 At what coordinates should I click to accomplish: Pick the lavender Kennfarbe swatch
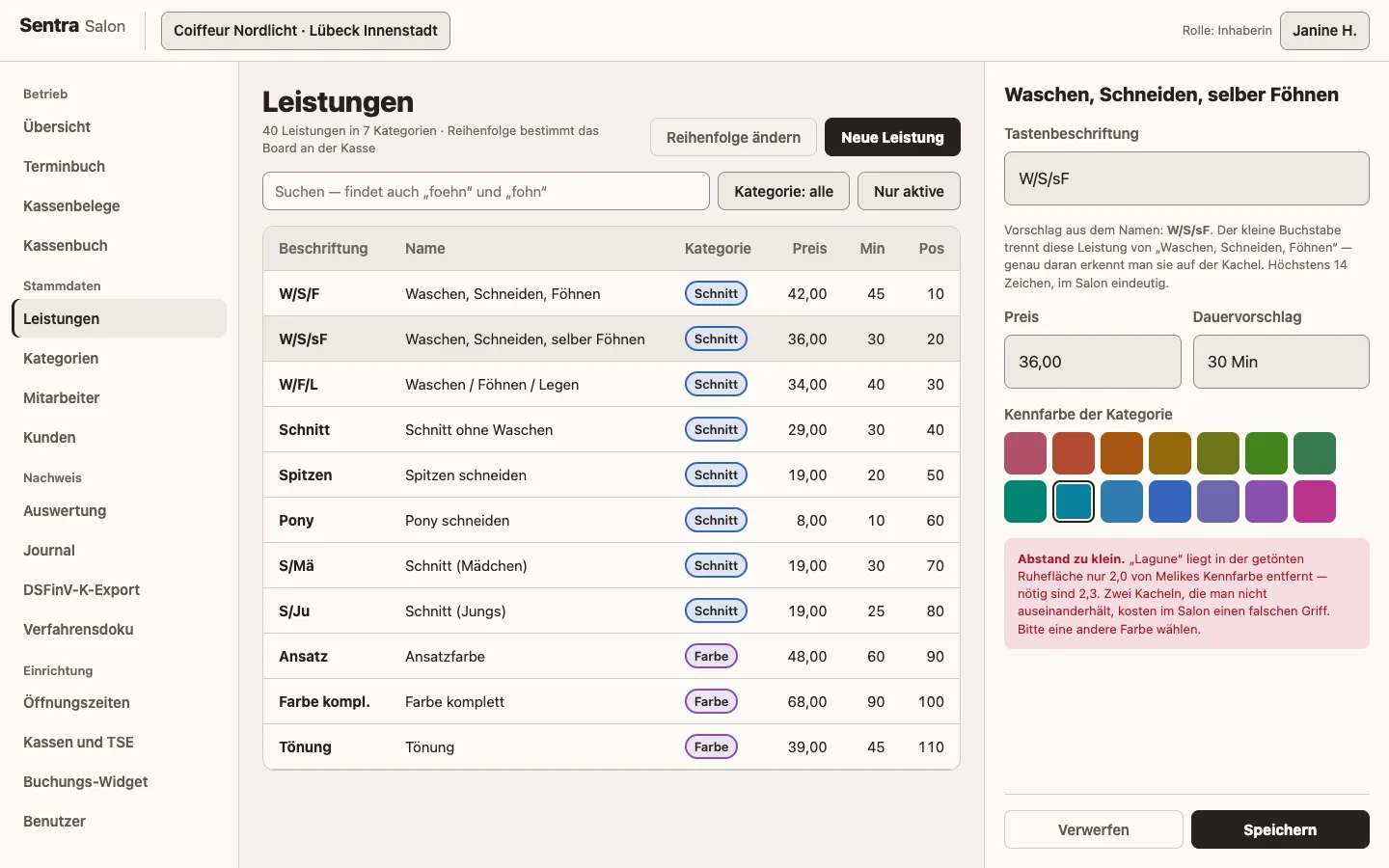coord(1218,502)
